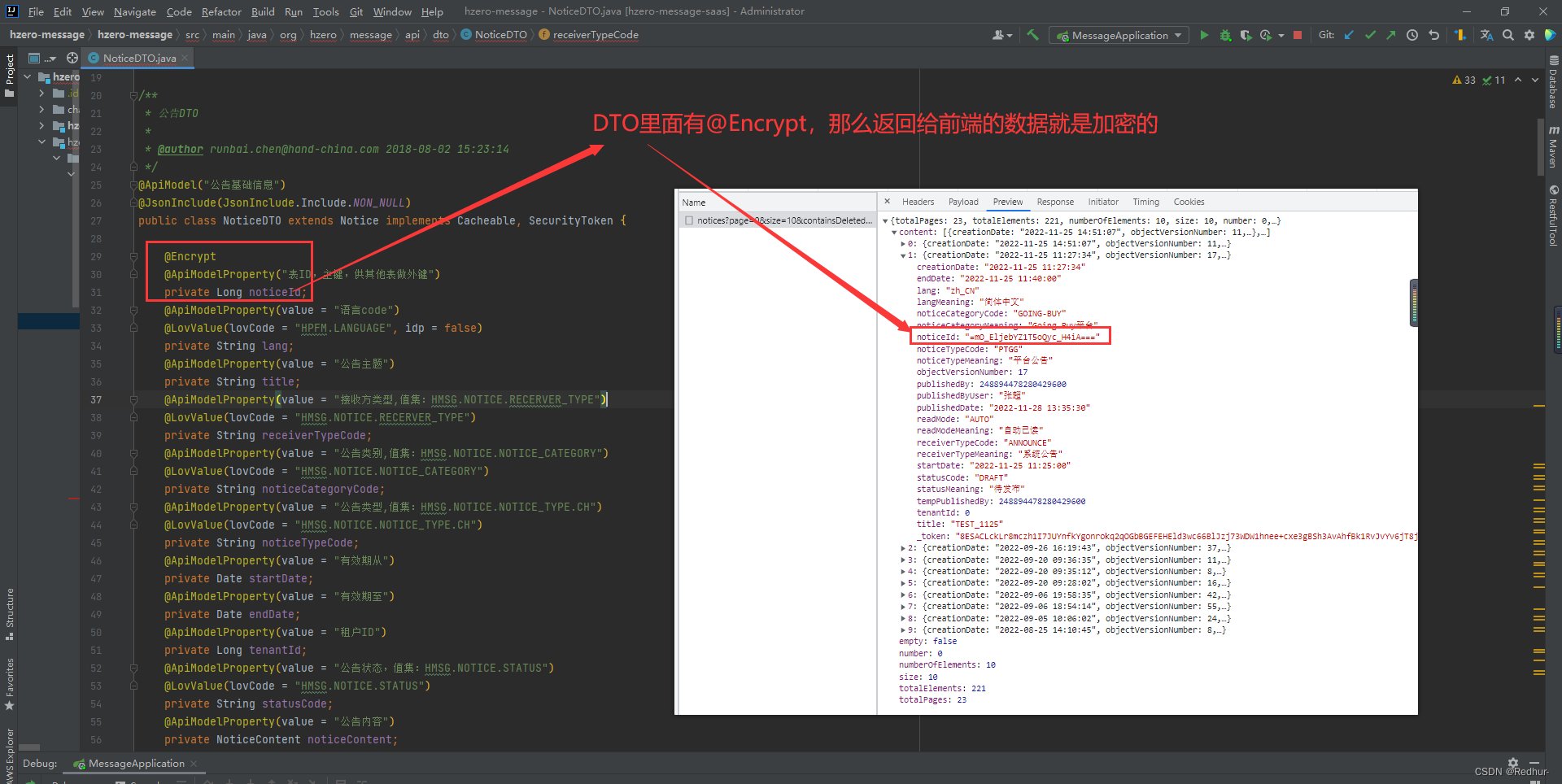Close the NoticeDTO.java tab

tap(185, 58)
